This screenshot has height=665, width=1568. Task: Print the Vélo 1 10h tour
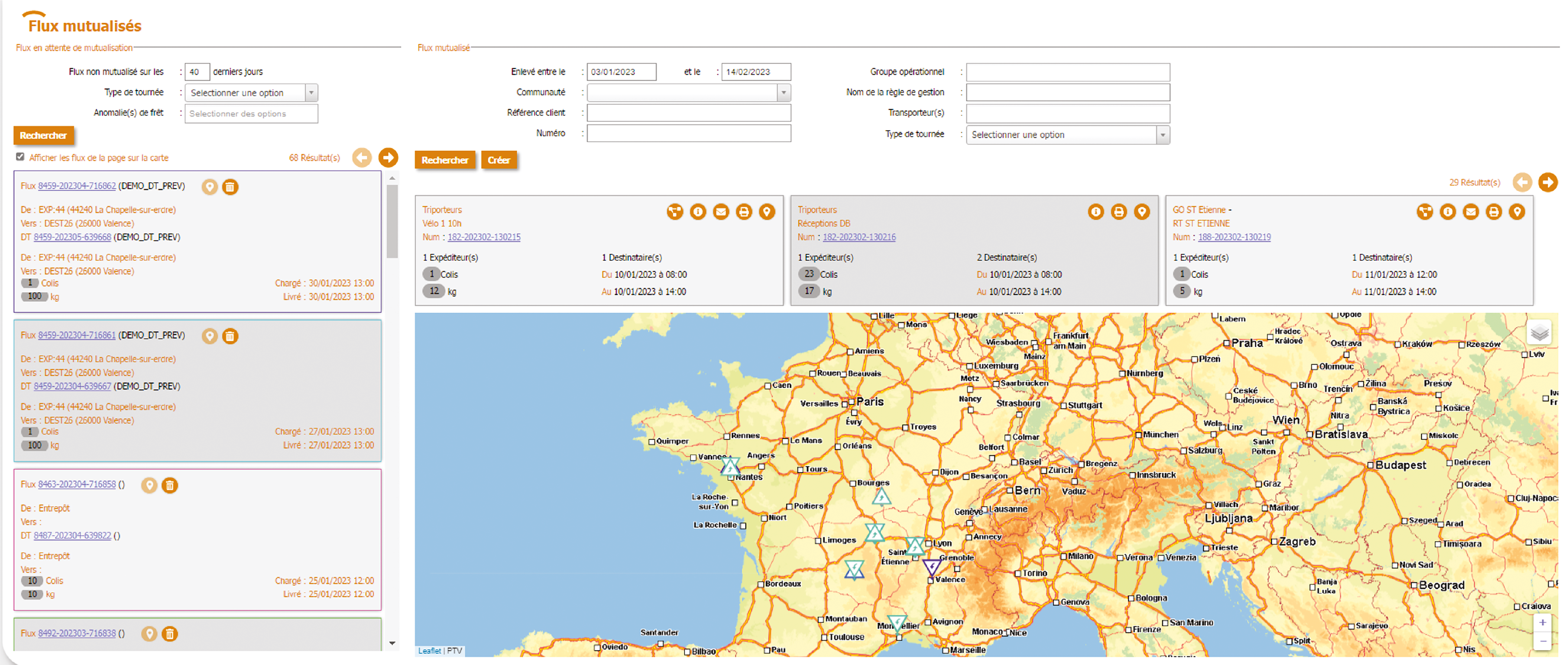tap(744, 212)
